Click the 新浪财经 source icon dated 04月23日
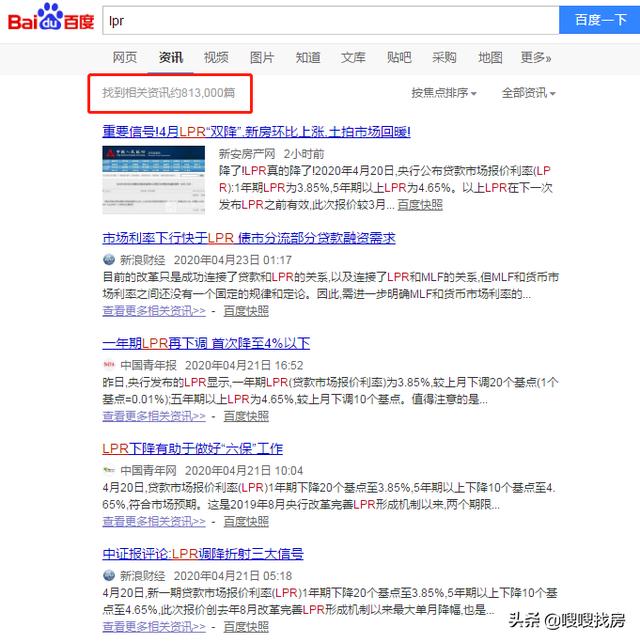The height and width of the screenshot is (643, 640). point(109,260)
